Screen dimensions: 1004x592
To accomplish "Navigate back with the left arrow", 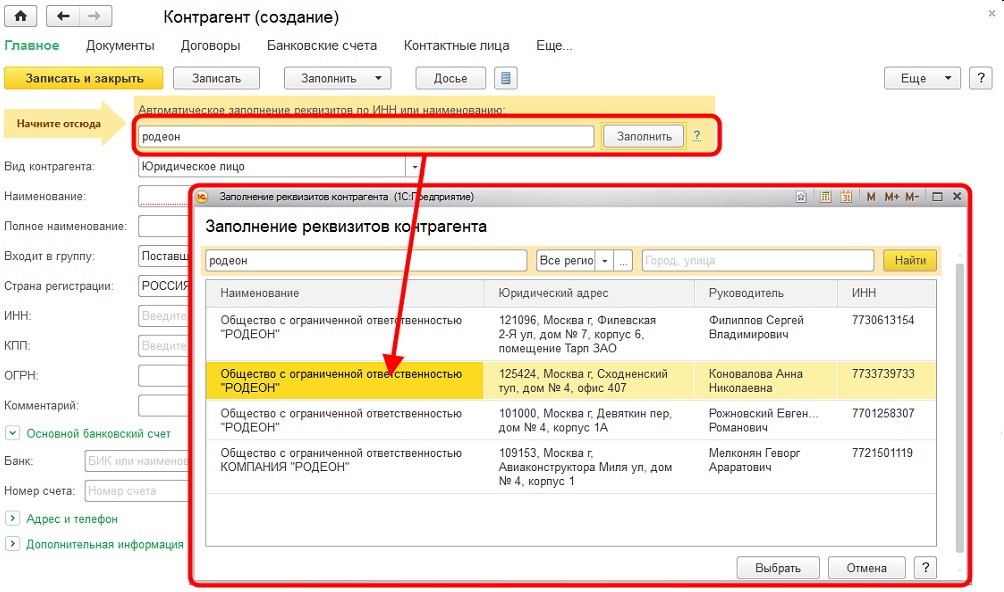I will coord(63,16).
